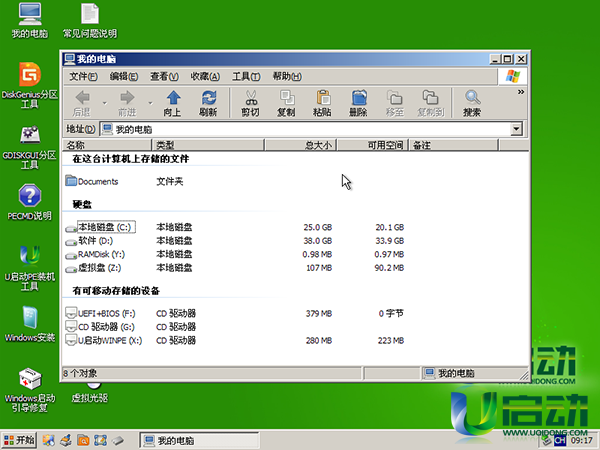Open Windows启动引导修复 desktop icon
The height and width of the screenshot is (450, 600).
pos(30,390)
